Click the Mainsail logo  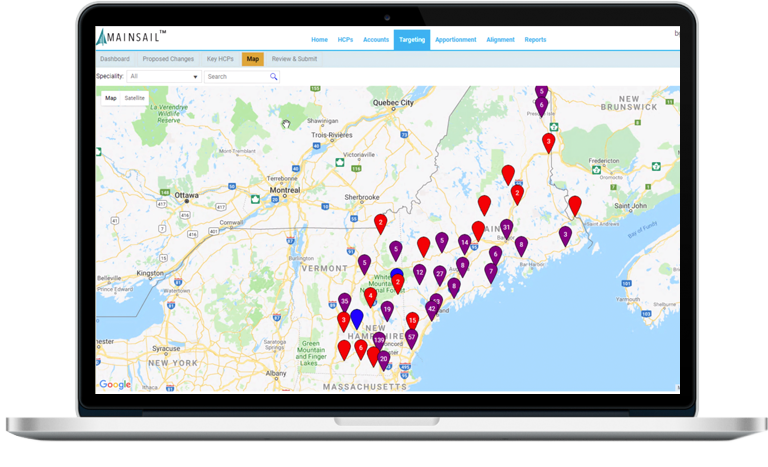(131, 38)
